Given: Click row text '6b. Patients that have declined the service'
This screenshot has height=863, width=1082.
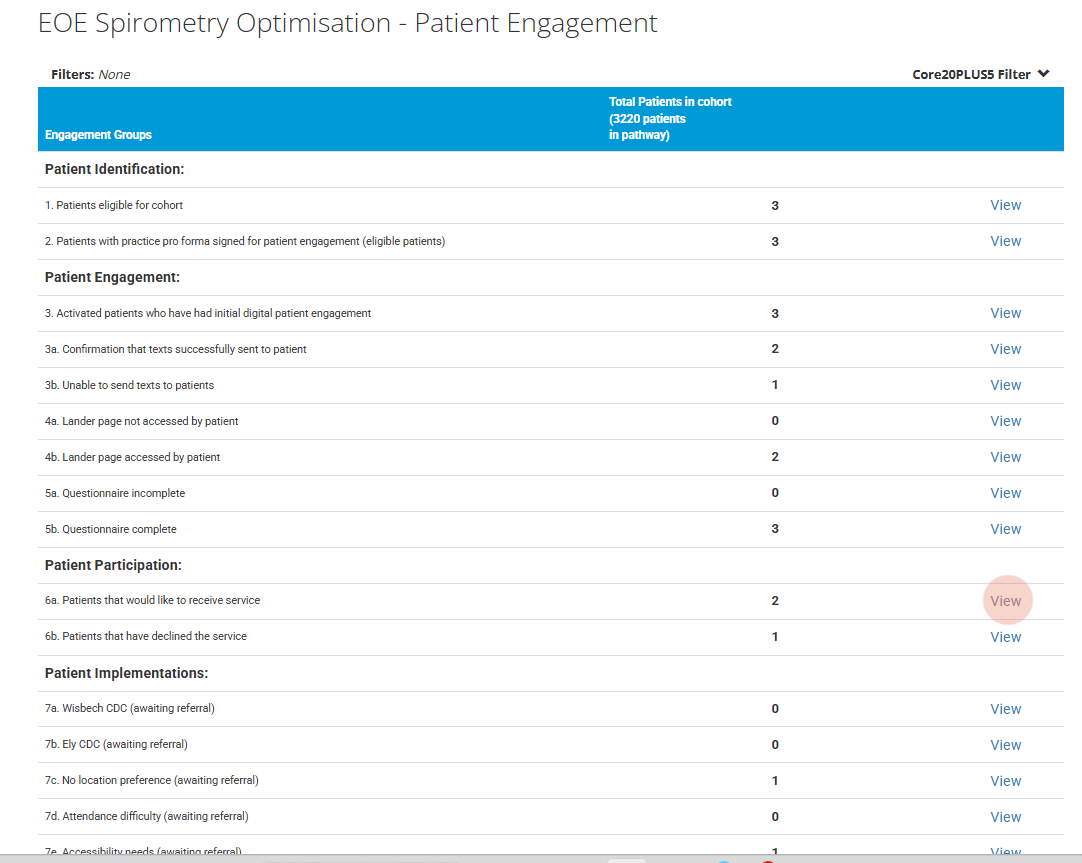Looking at the screenshot, I should coord(146,636).
